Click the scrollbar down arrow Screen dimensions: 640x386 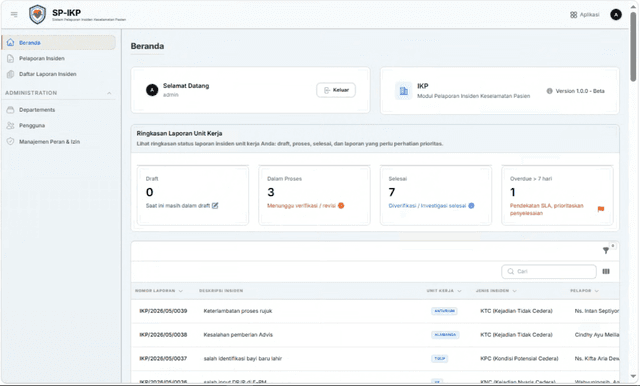coord(633,376)
